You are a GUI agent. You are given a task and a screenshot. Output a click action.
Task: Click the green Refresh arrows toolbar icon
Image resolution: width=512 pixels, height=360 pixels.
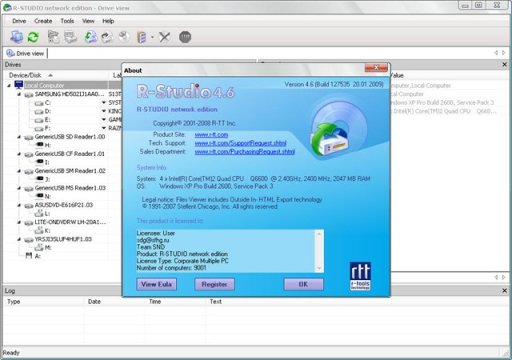33,37
